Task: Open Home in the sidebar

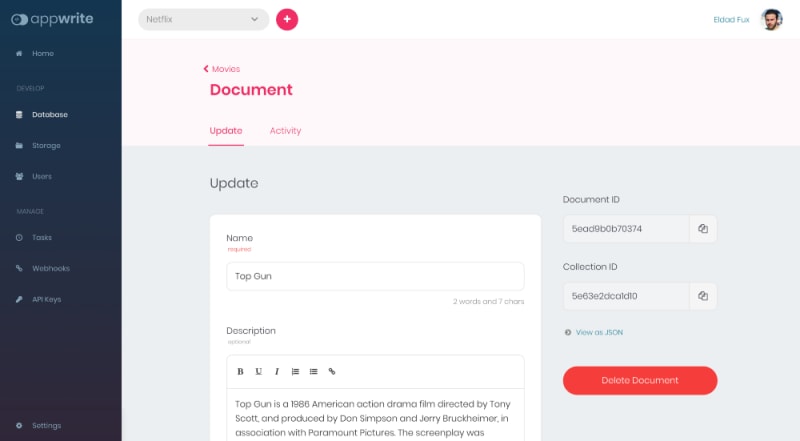Action: point(43,53)
